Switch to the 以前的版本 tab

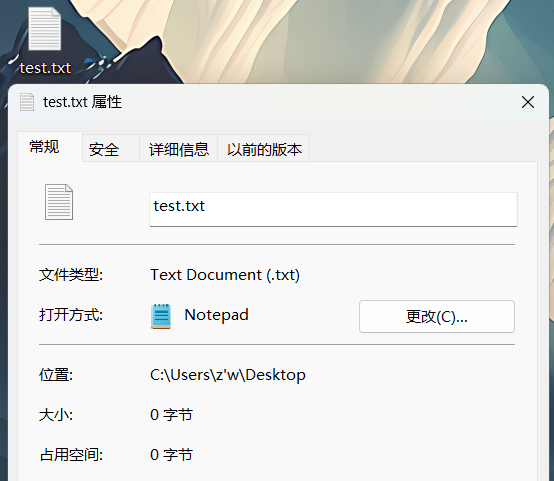(263, 149)
